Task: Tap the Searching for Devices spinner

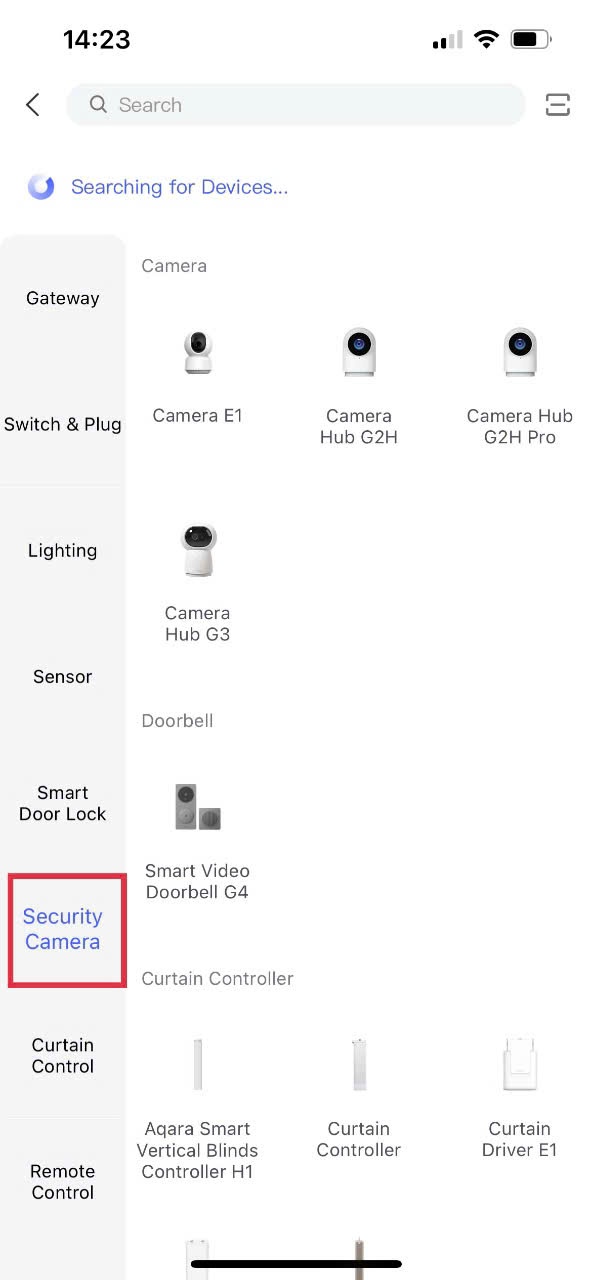Action: 41,187
